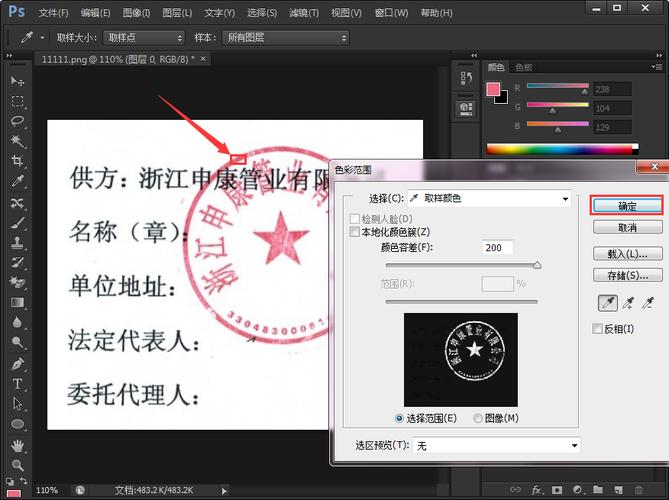Click the layer effects fx icon
Image resolution: width=669 pixels, height=500 pixels.
click(536, 490)
